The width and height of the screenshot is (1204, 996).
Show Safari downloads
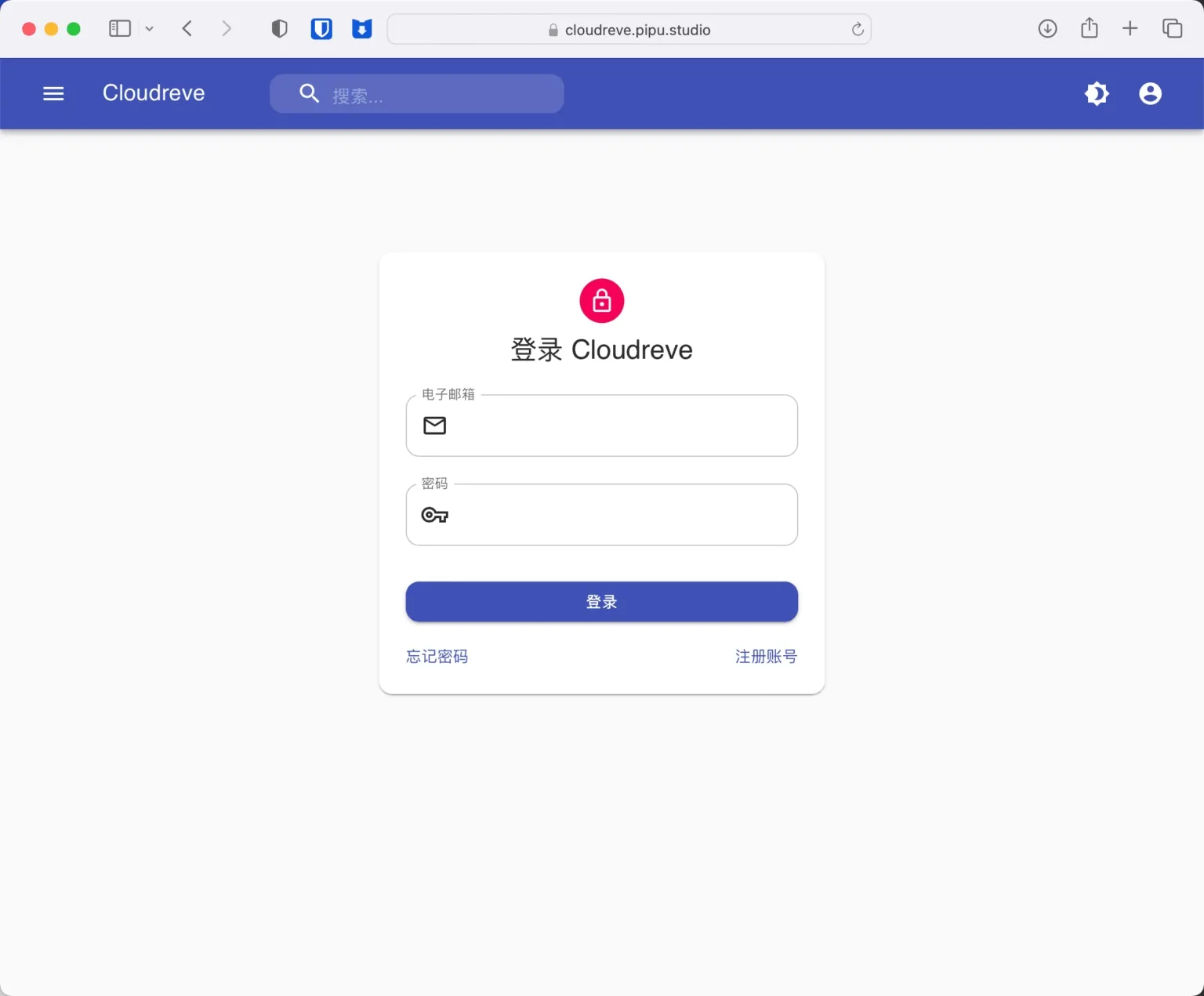1048,29
